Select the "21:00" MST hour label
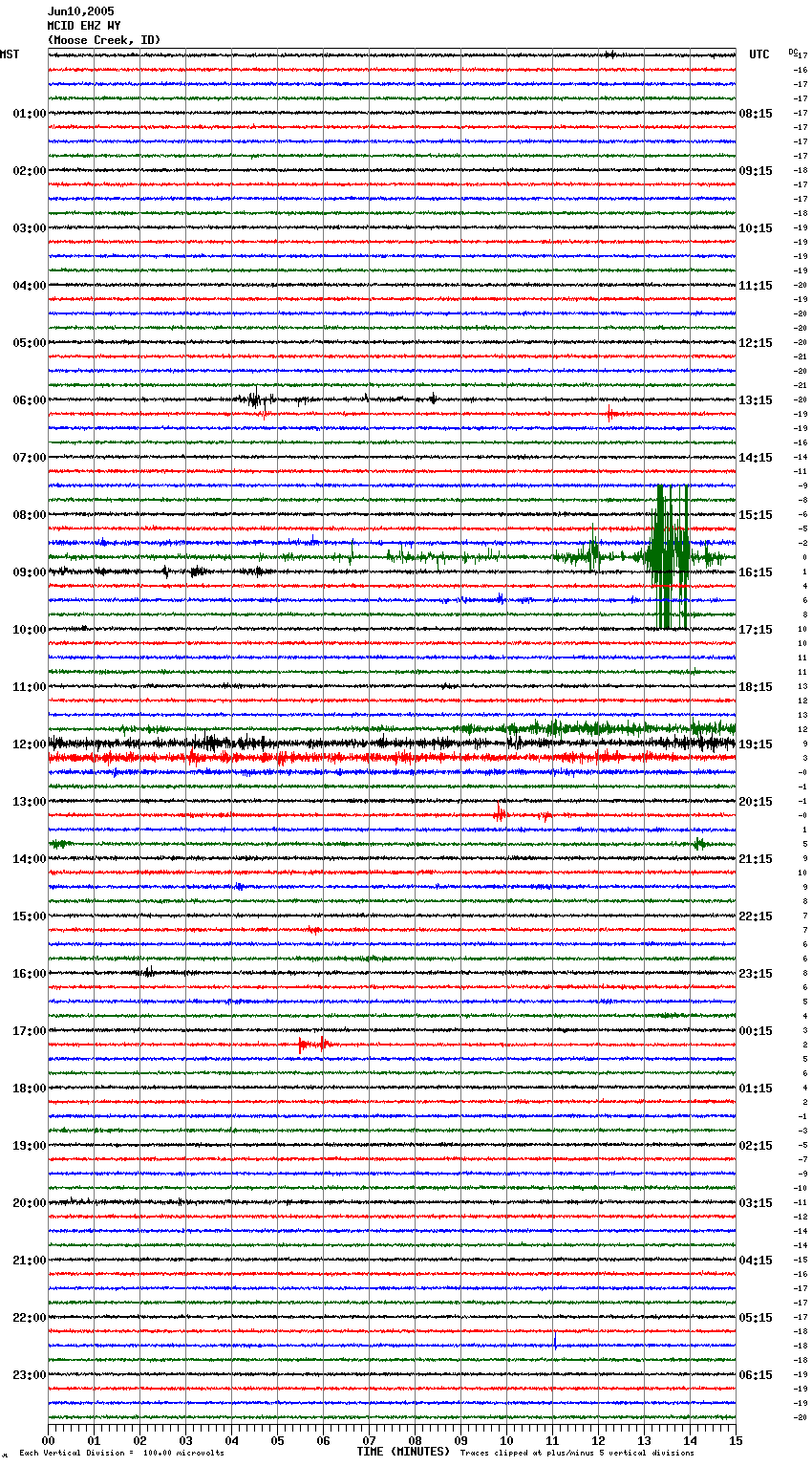 pyautogui.click(x=29, y=1261)
